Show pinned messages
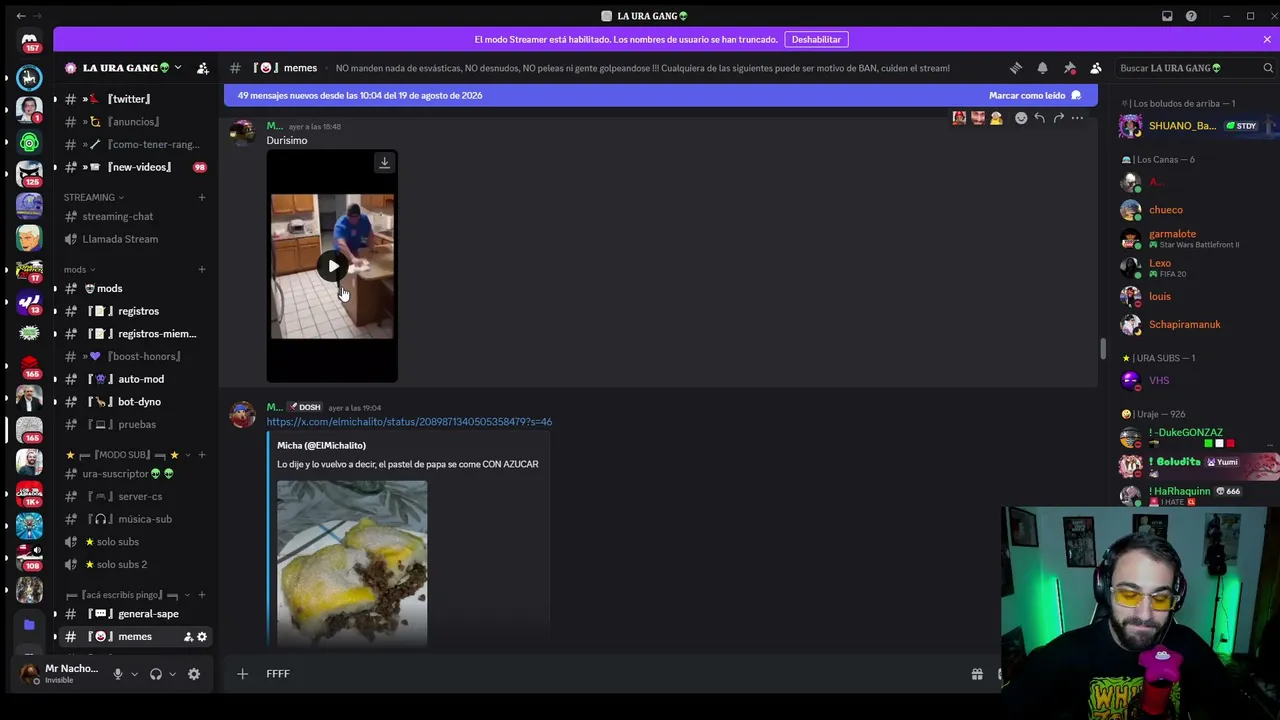This screenshot has width=1280, height=720. click(x=1069, y=68)
